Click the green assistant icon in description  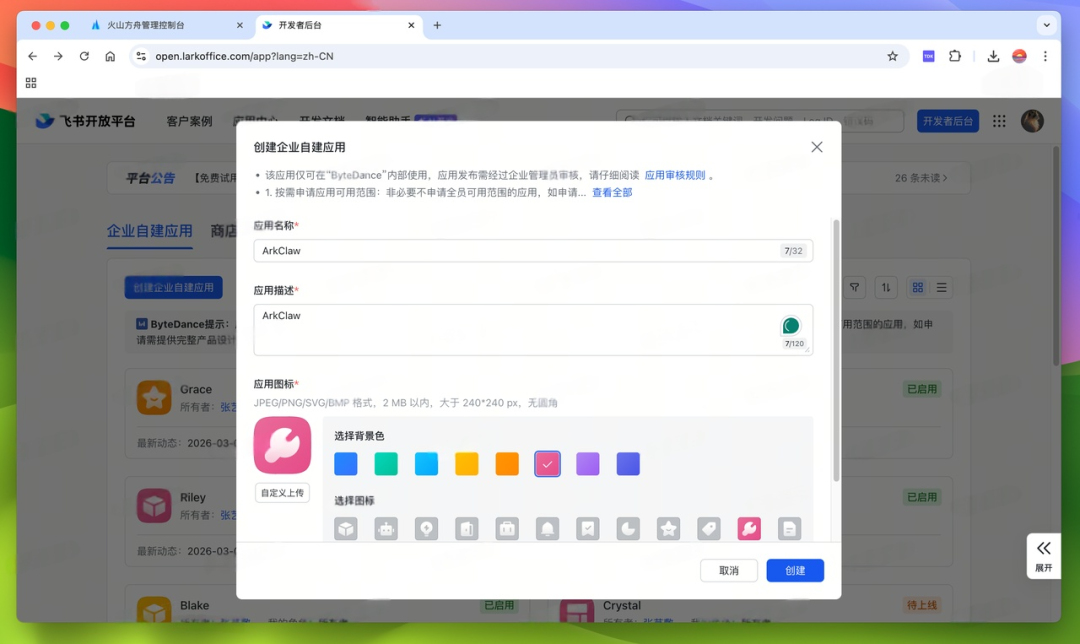(791, 325)
